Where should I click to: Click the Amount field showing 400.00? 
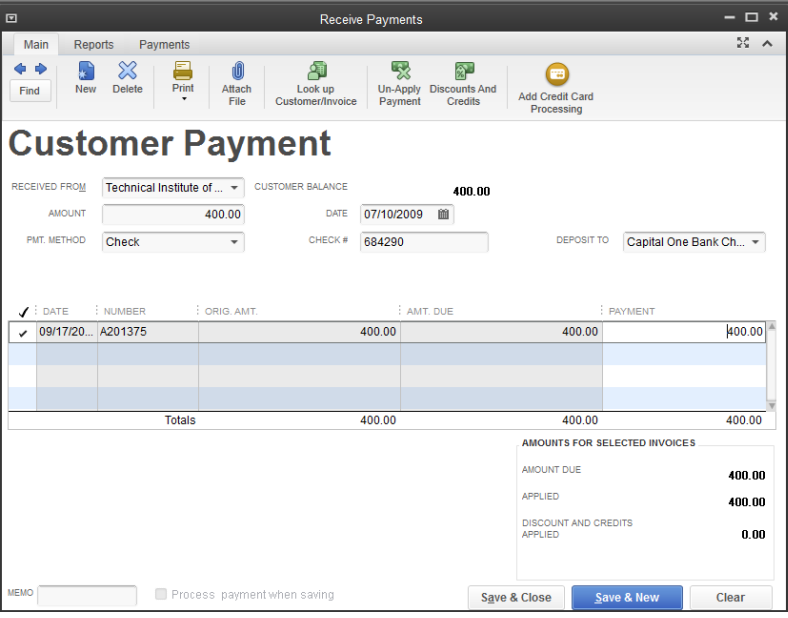click(x=173, y=215)
